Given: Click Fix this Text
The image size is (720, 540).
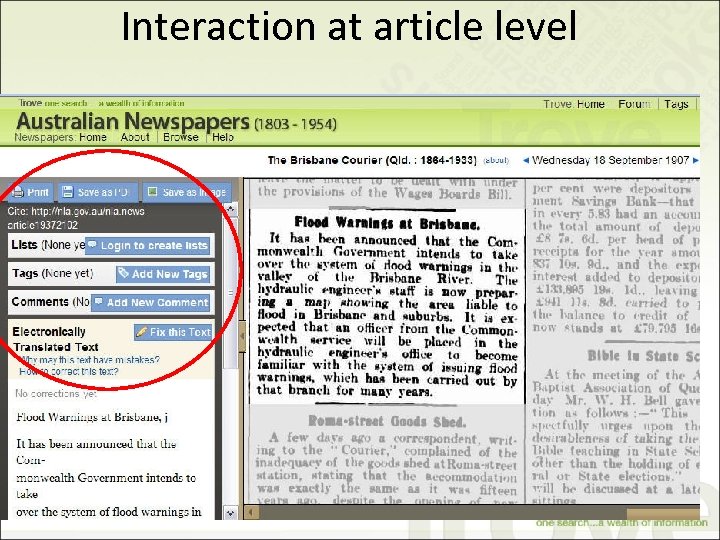Looking at the screenshot, I should [x=173, y=332].
